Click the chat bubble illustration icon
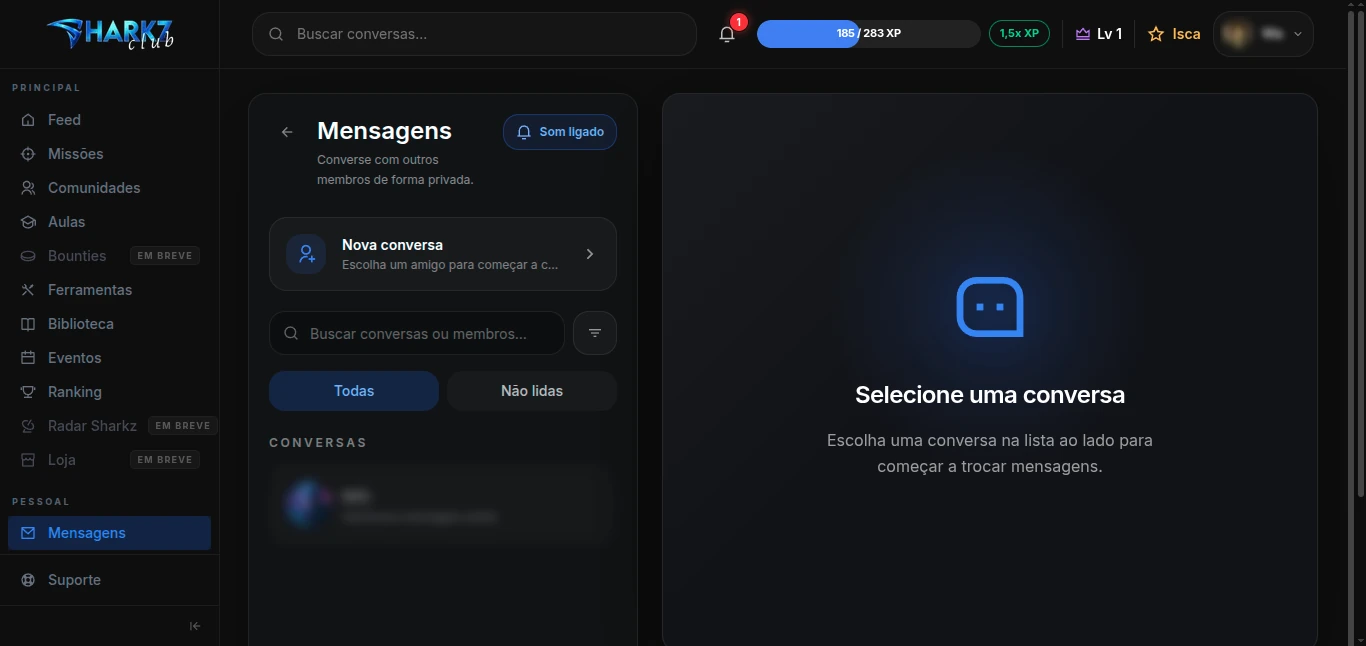Viewport: 1366px width, 646px height. [990, 307]
